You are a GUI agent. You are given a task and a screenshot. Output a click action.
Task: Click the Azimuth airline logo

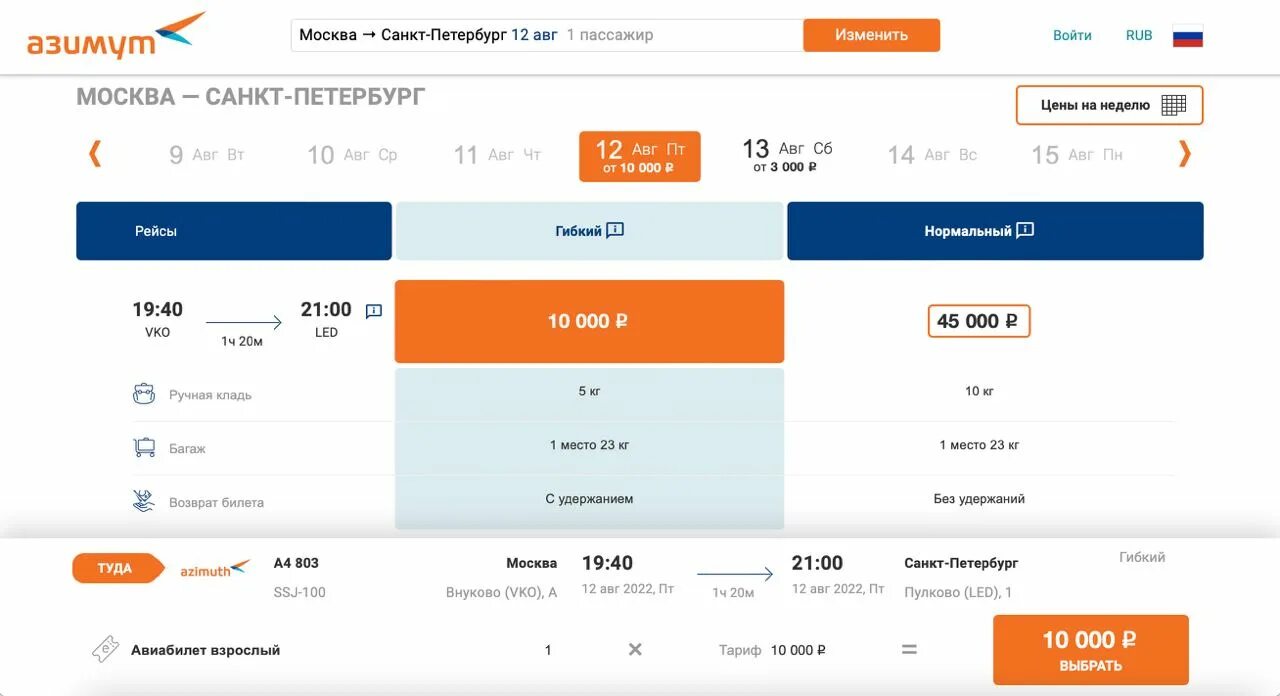coord(115,36)
